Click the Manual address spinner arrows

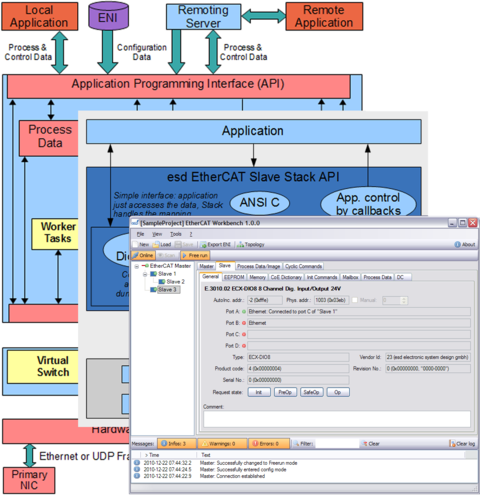tap(404, 300)
